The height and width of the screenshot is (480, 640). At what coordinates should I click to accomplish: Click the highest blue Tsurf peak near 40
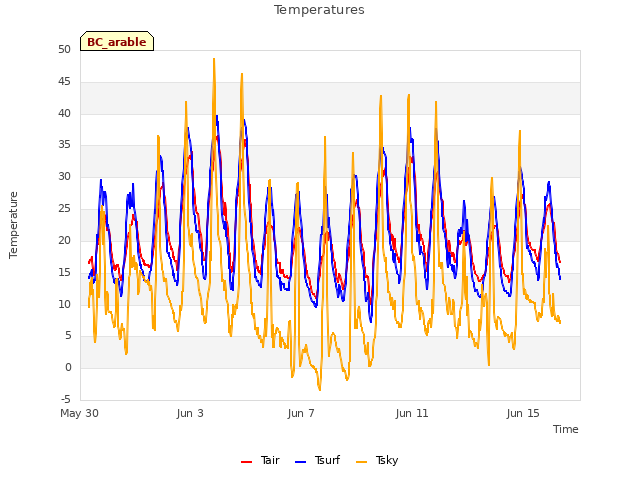coord(217,116)
